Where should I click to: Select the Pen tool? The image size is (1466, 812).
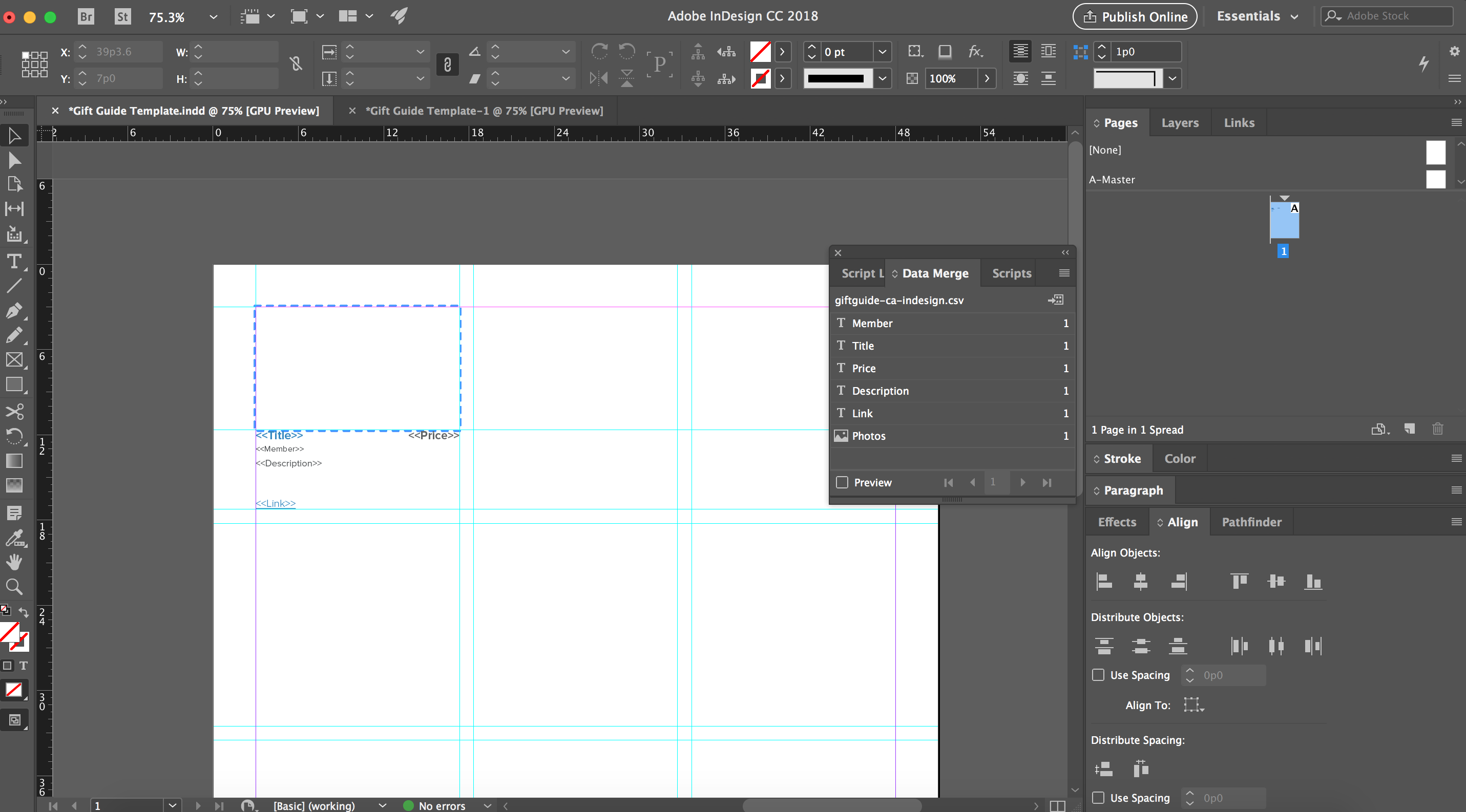coord(14,310)
